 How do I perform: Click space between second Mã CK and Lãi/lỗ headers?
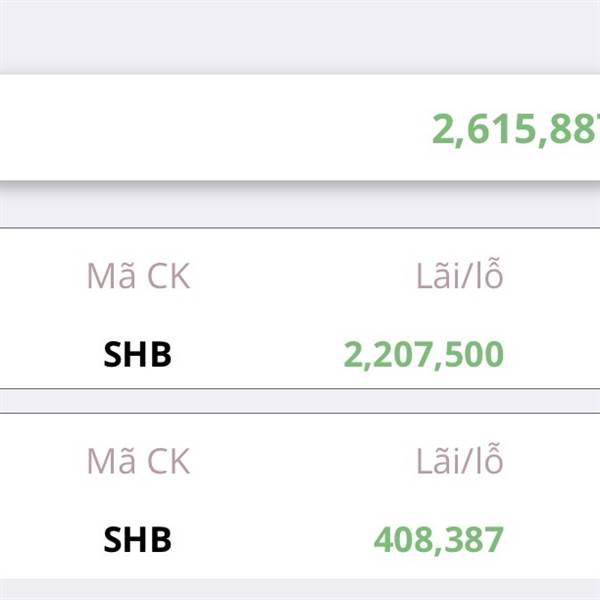[303, 461]
